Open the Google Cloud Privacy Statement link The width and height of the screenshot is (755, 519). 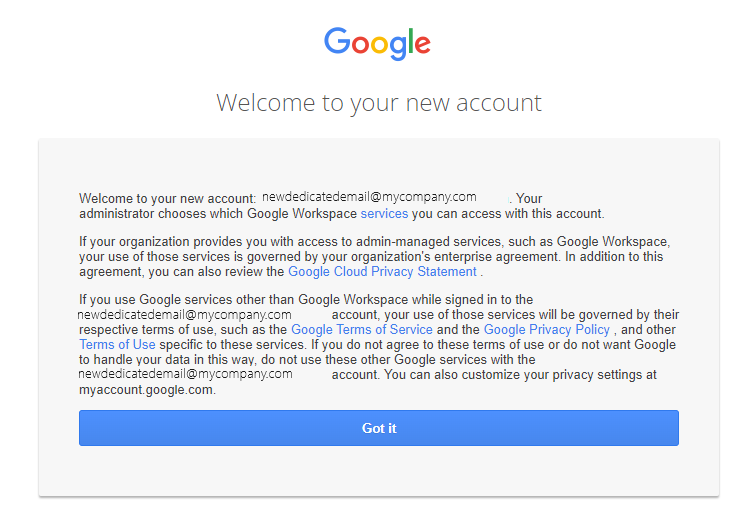pyautogui.click(x=382, y=272)
